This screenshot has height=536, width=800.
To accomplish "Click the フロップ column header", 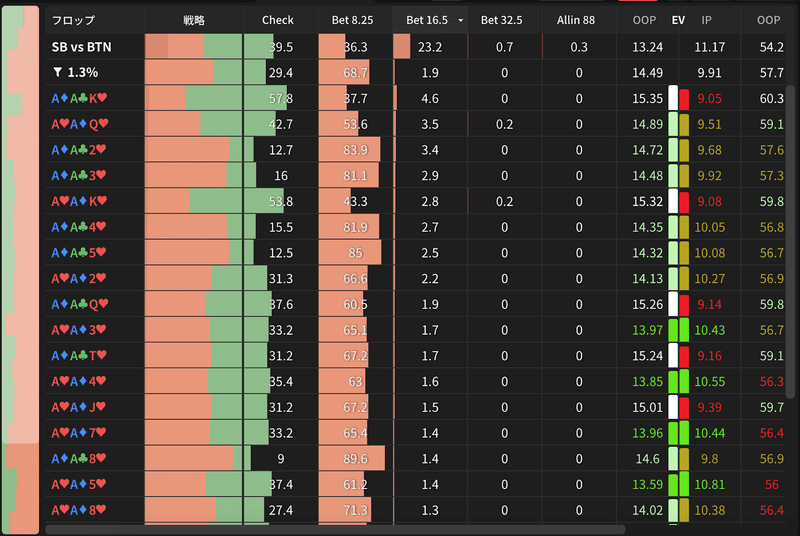I will (x=72, y=20).
